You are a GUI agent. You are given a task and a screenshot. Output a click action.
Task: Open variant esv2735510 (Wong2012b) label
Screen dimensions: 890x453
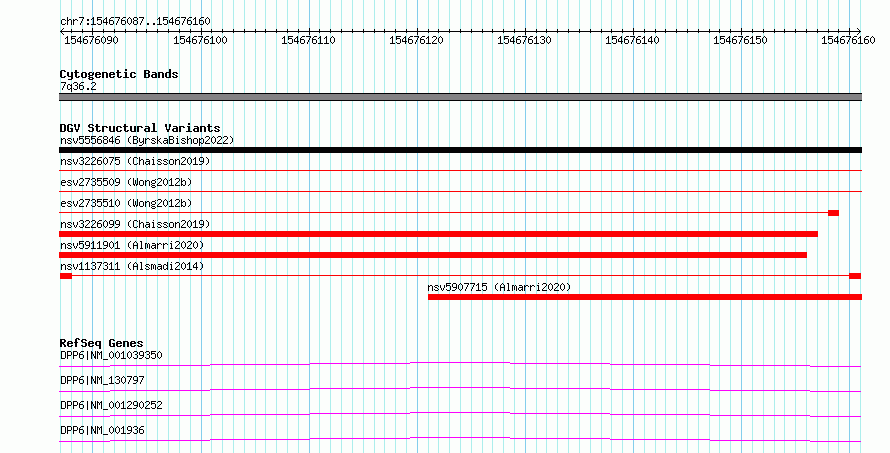[126, 203]
